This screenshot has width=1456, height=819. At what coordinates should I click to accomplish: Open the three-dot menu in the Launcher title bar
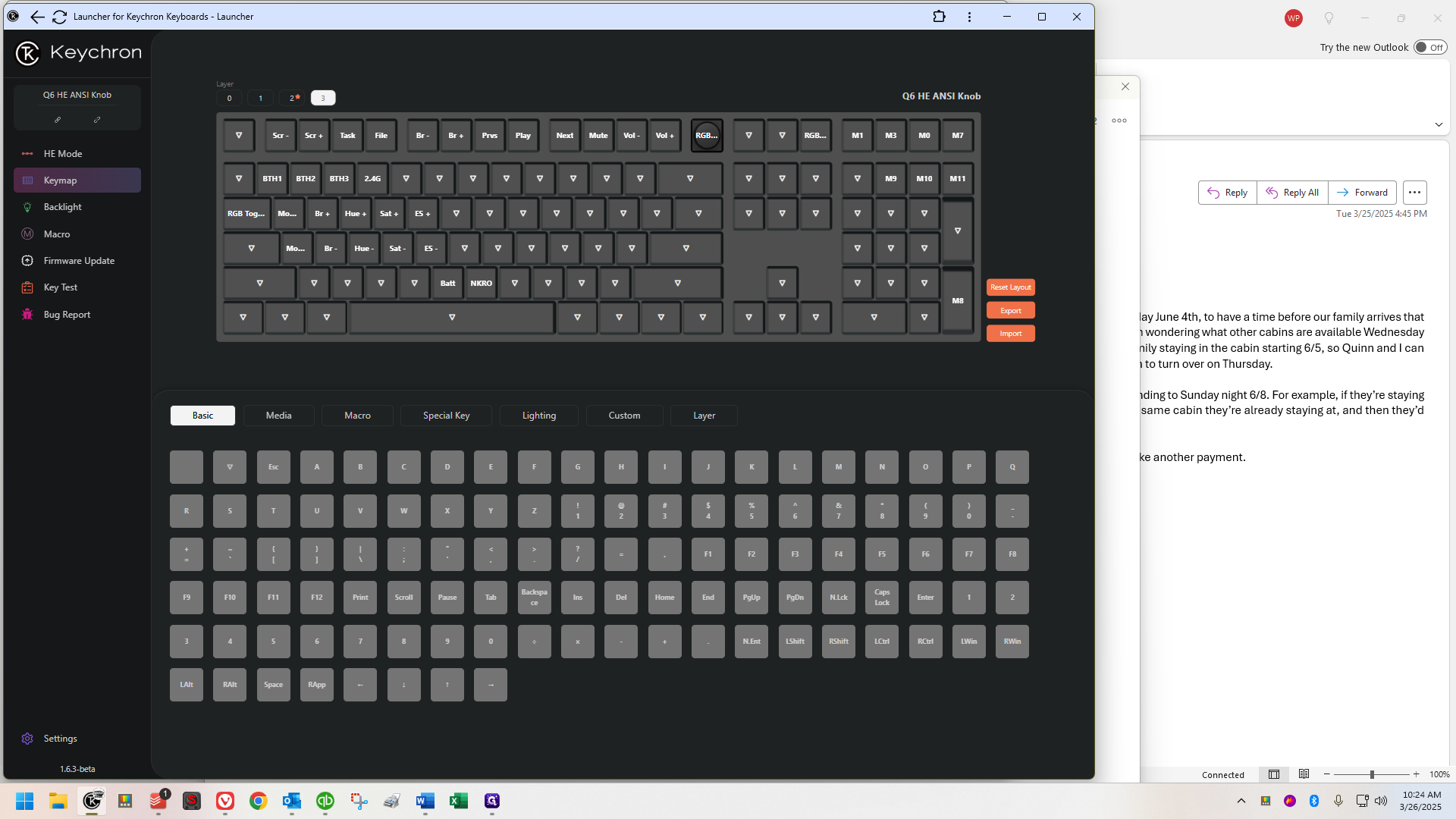[x=969, y=17]
